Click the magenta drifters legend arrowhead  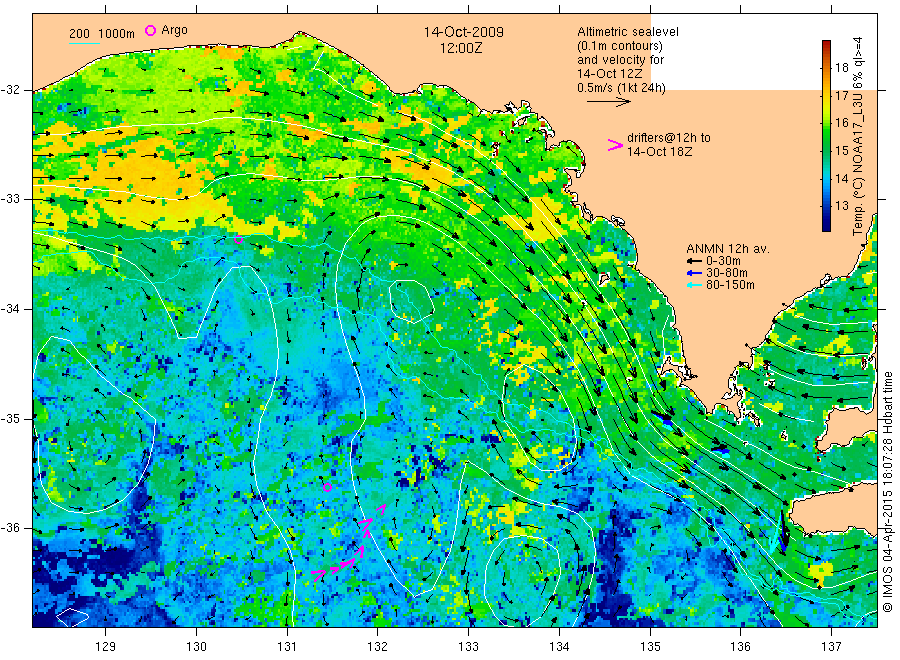coord(615,145)
